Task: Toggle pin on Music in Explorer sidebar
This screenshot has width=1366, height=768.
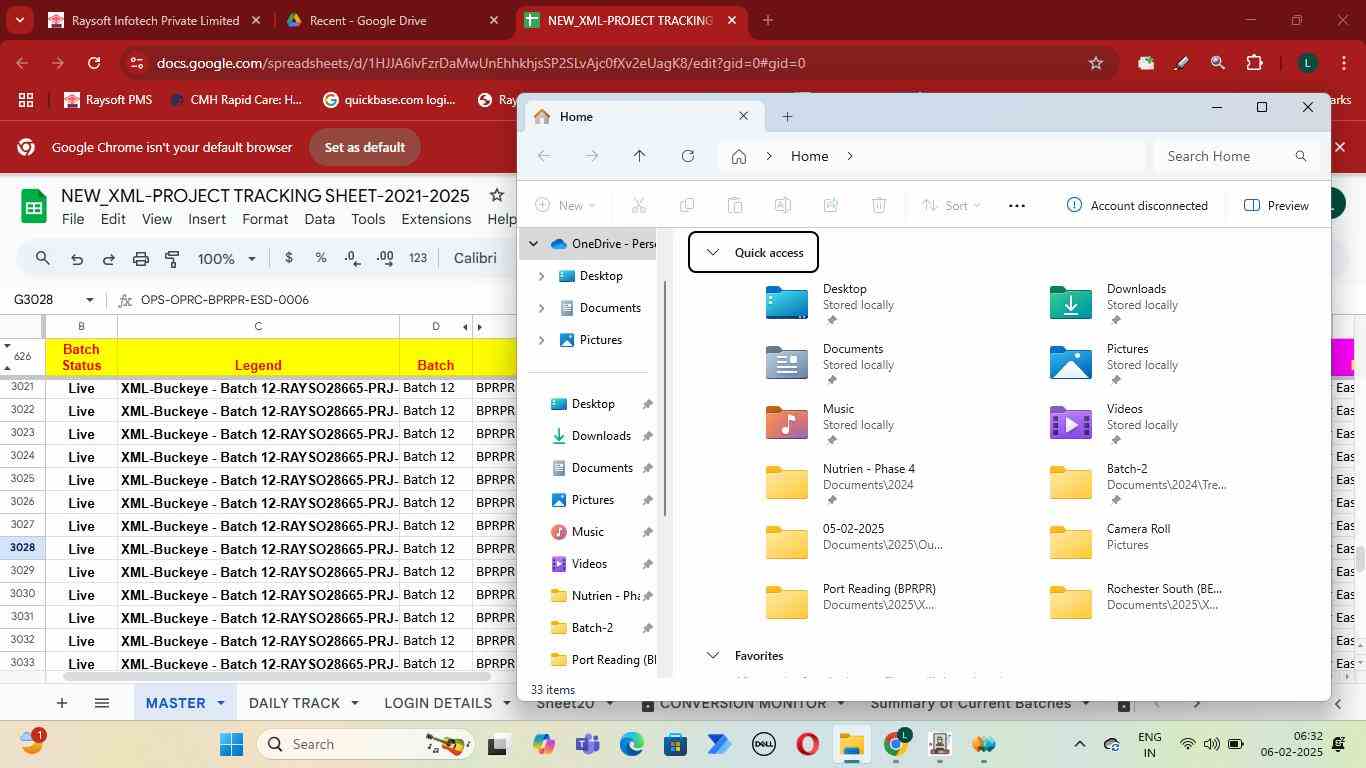Action: (647, 532)
